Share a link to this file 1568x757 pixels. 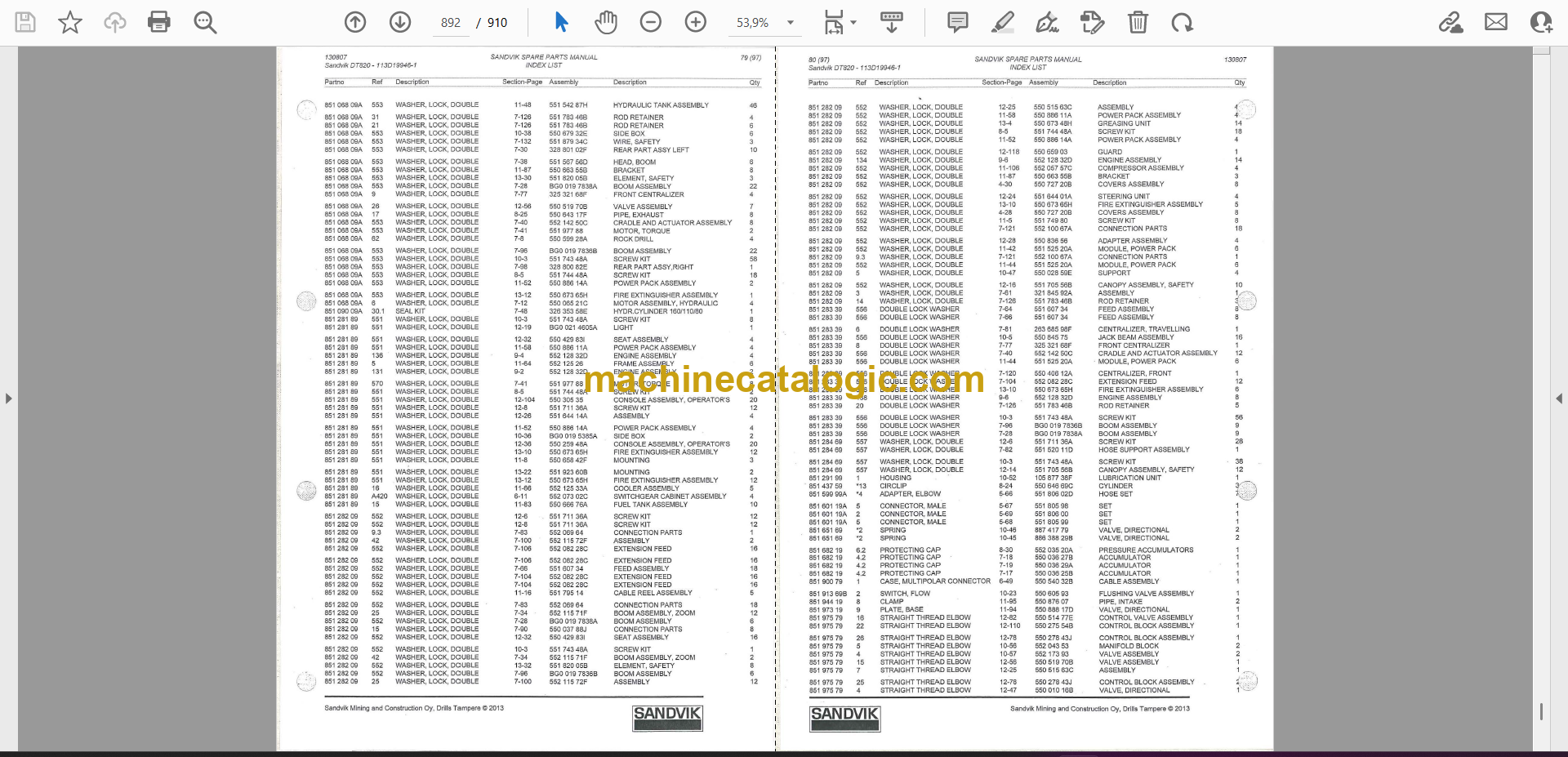tap(1450, 22)
